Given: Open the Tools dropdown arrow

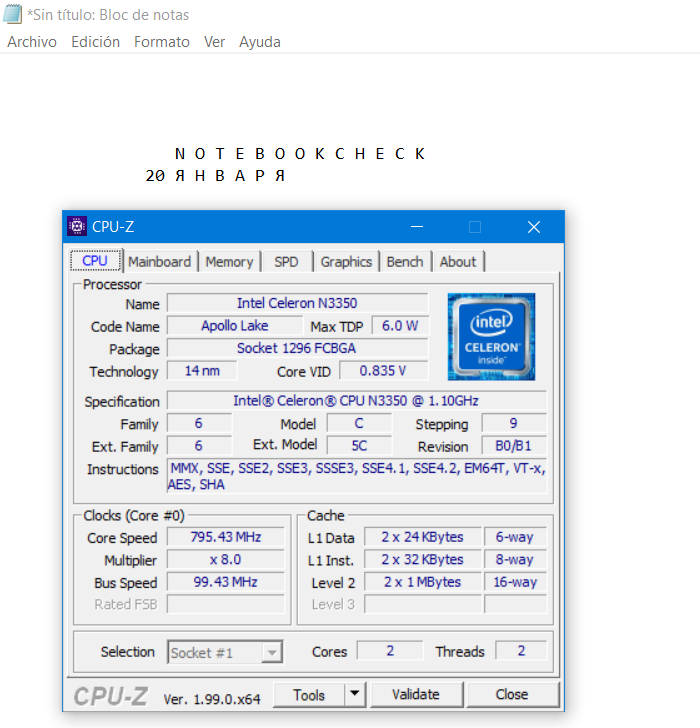Looking at the screenshot, I should coord(355,694).
